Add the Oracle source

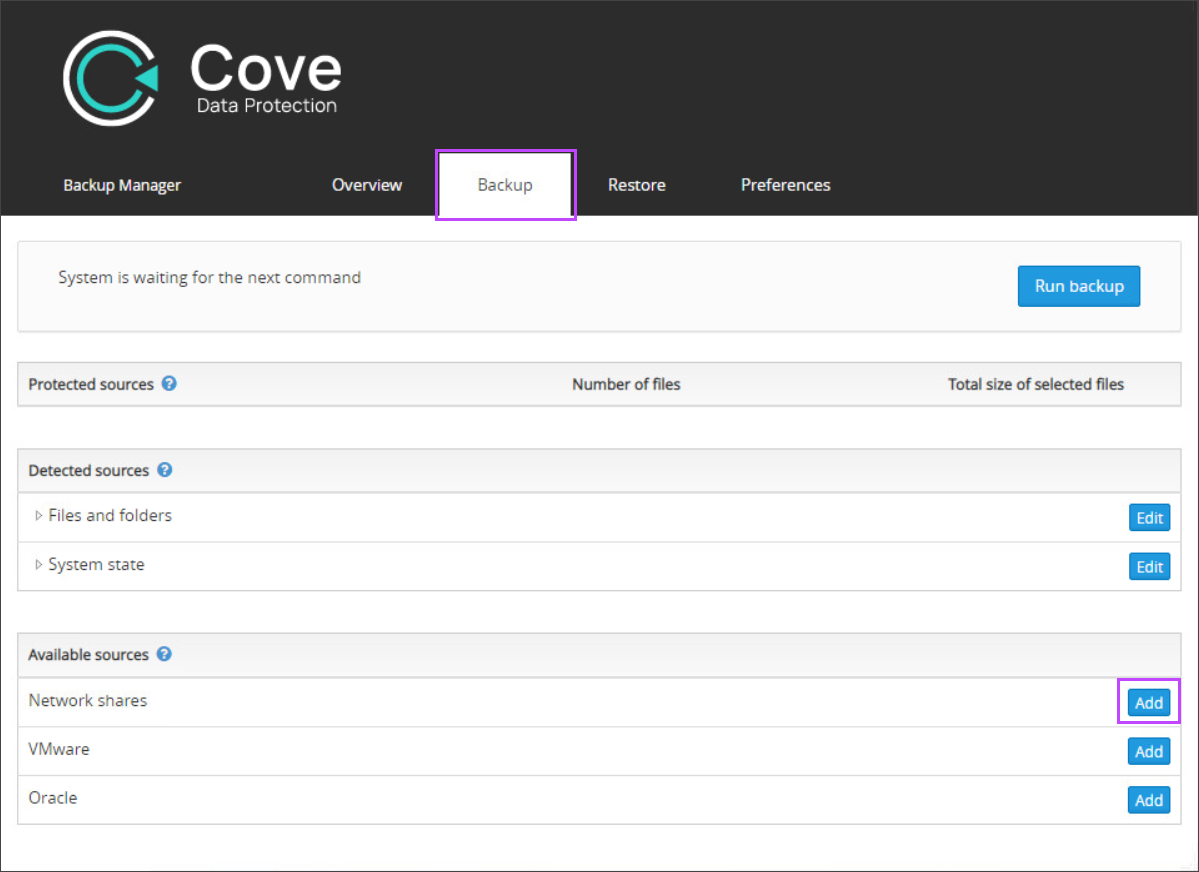click(x=1149, y=800)
